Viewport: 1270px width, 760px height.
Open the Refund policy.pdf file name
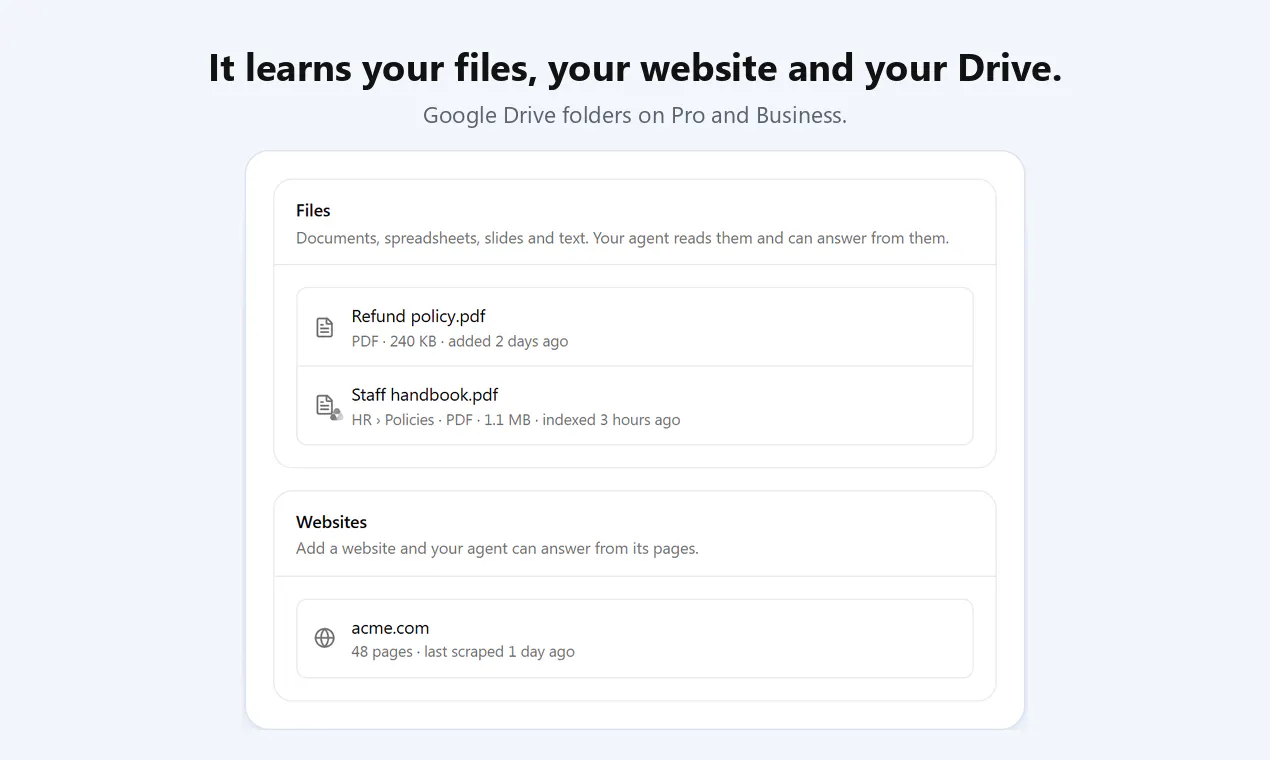coord(418,316)
